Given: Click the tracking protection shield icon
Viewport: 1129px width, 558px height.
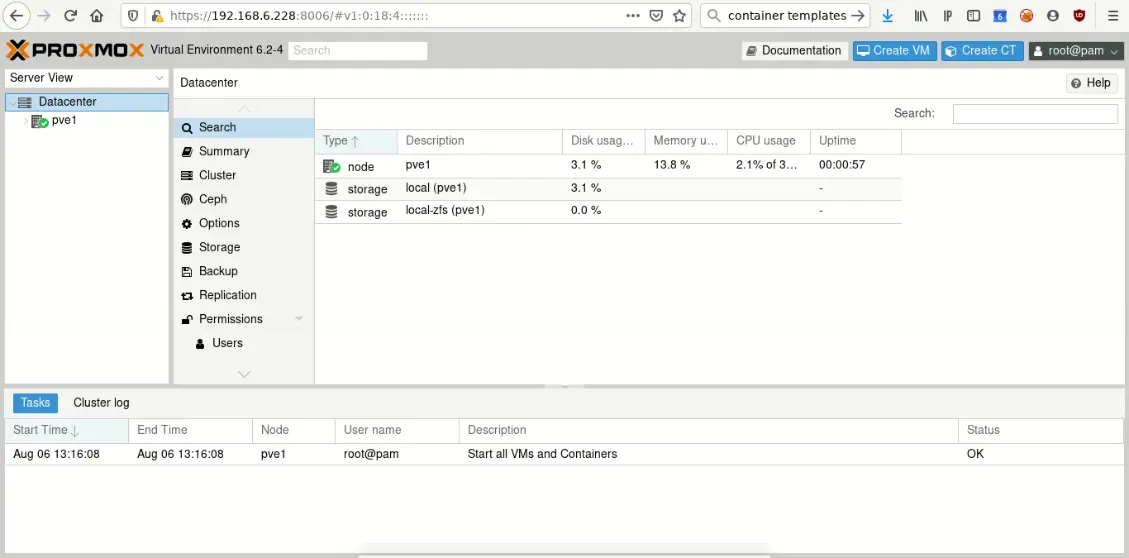Looking at the screenshot, I should tap(132, 16).
